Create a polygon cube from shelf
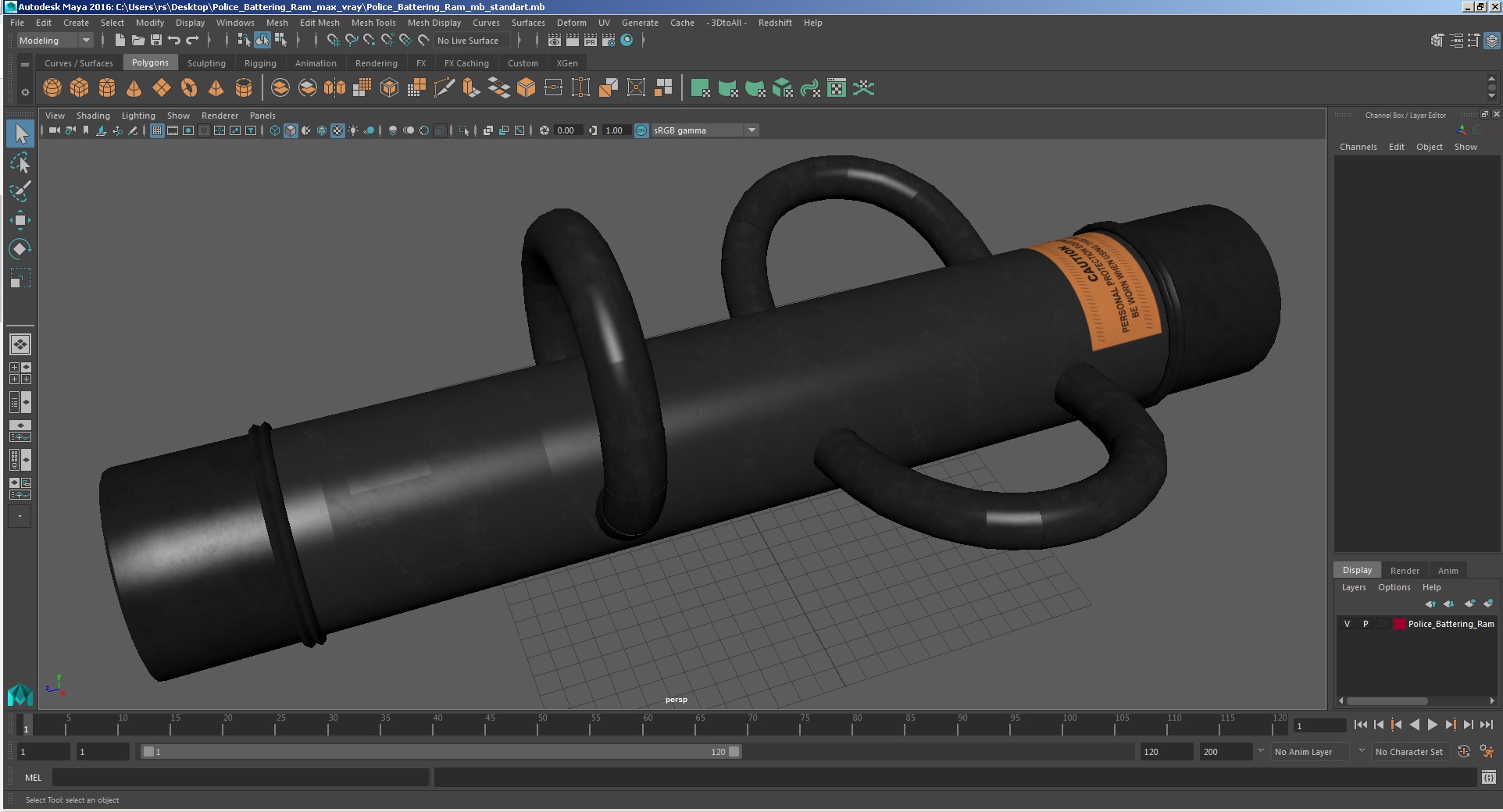Image resolution: width=1503 pixels, height=812 pixels. 80,88
